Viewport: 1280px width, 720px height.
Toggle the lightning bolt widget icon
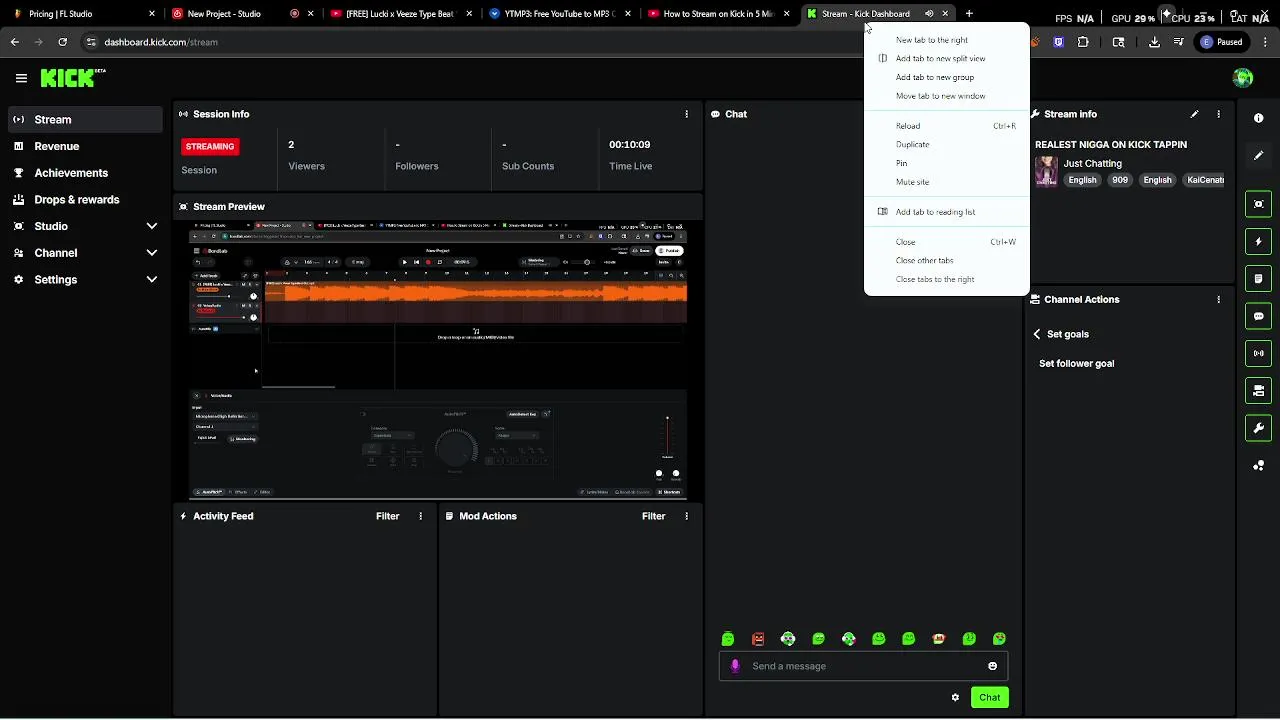[1258, 241]
